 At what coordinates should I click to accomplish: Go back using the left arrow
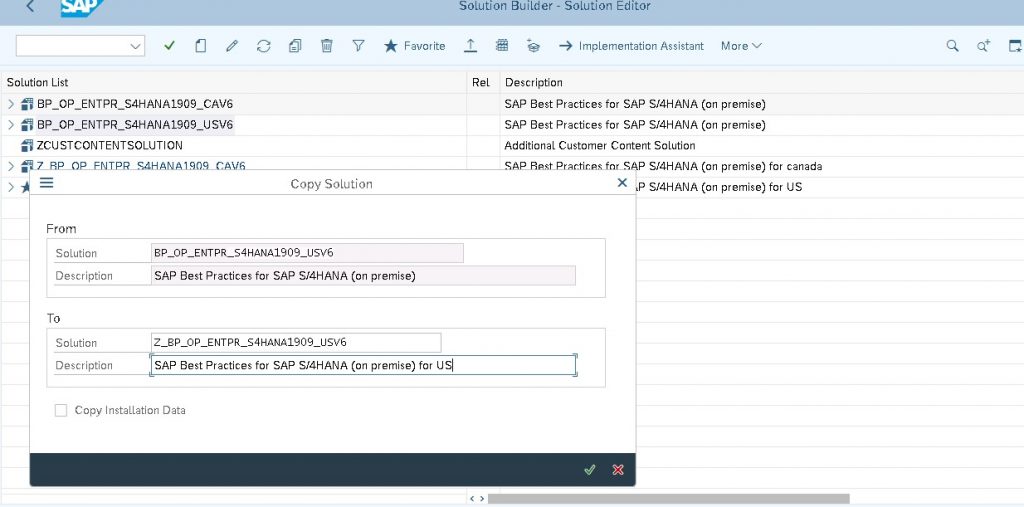pyautogui.click(x=30, y=7)
